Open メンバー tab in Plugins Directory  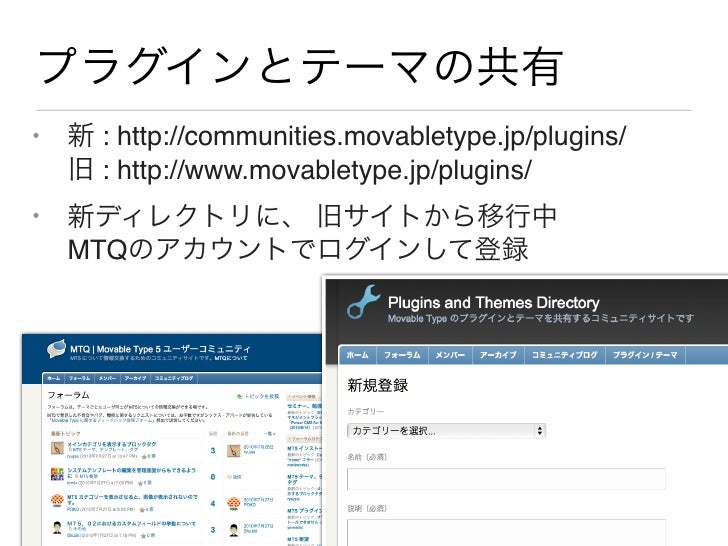point(450,355)
